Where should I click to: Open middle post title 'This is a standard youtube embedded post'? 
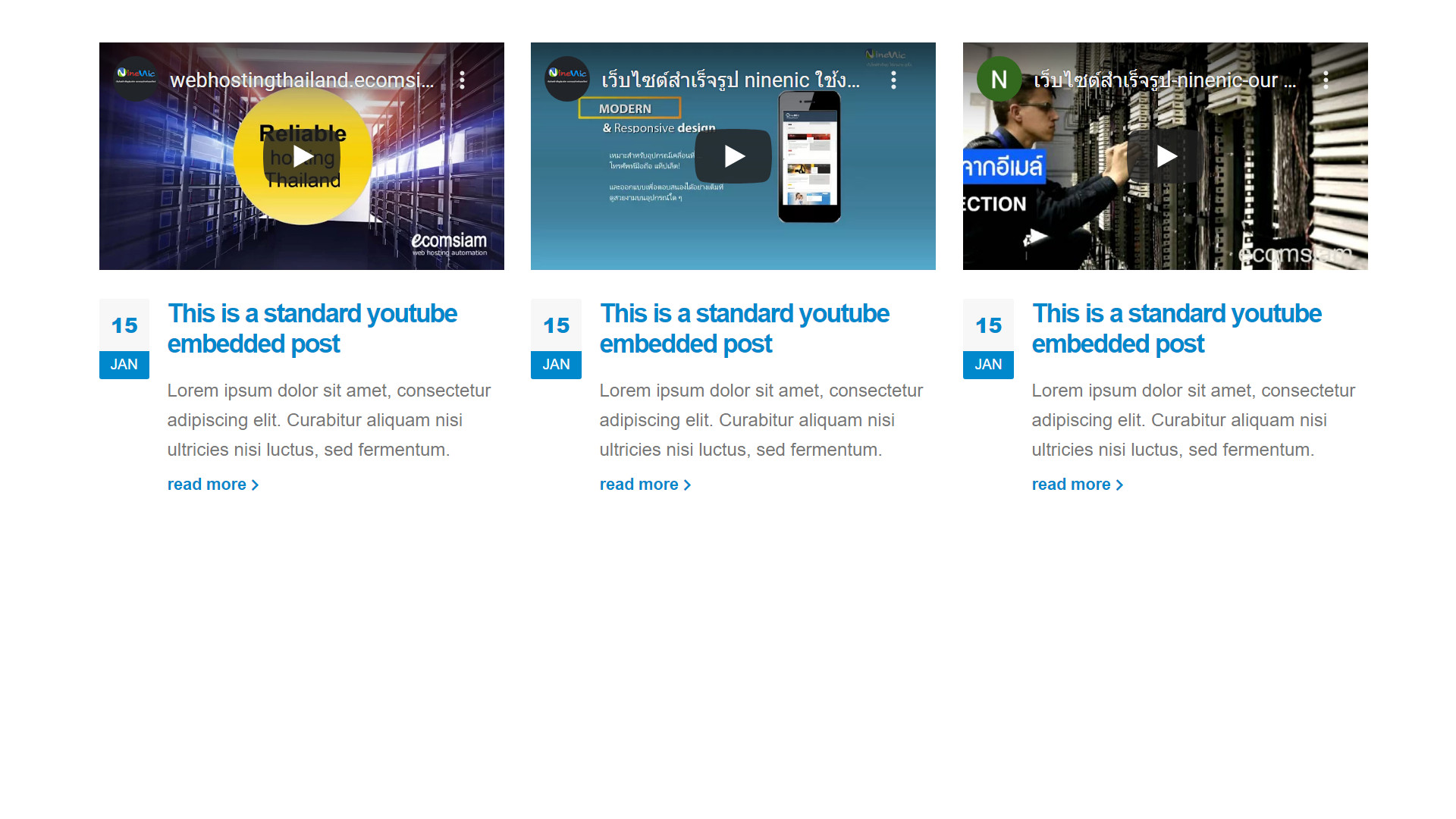(745, 328)
